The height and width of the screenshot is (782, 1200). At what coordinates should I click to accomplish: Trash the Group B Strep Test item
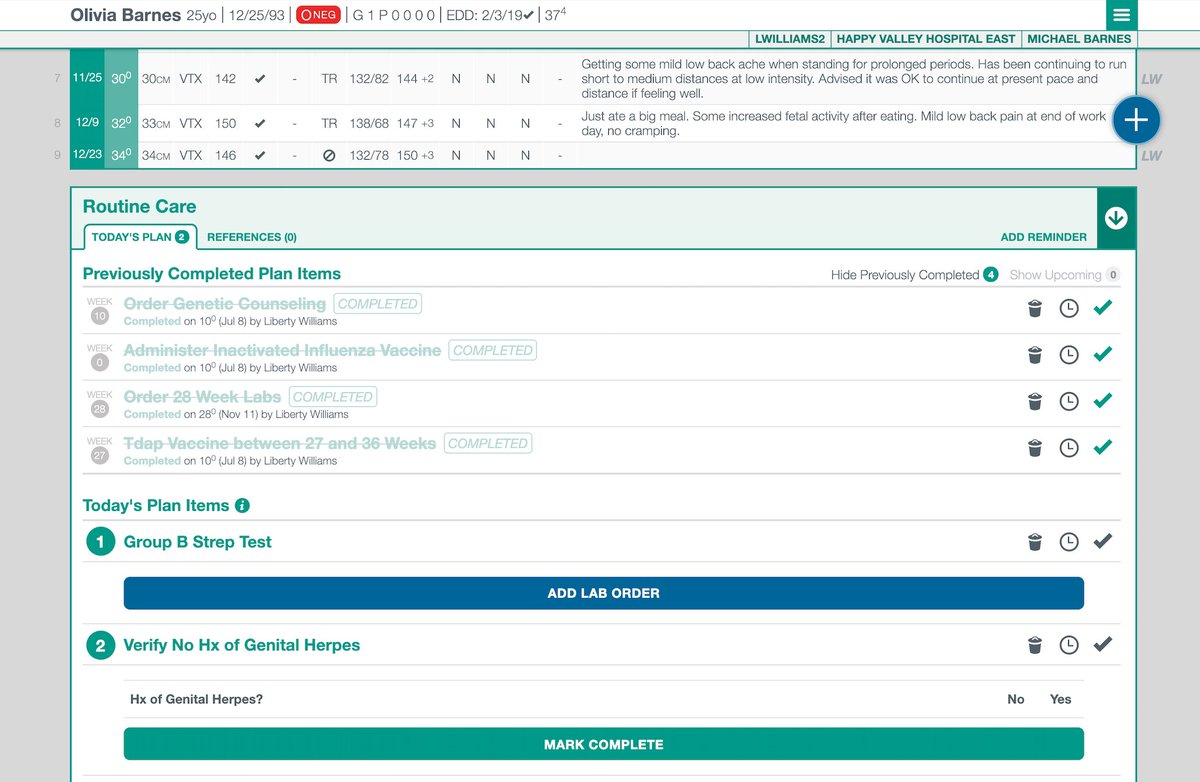click(1035, 542)
